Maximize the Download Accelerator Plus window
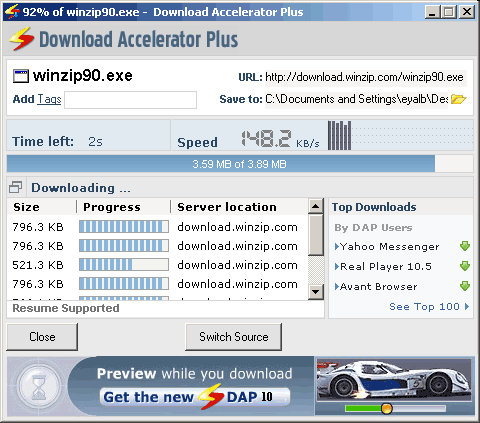This screenshot has height=423, width=480. [449, 12]
